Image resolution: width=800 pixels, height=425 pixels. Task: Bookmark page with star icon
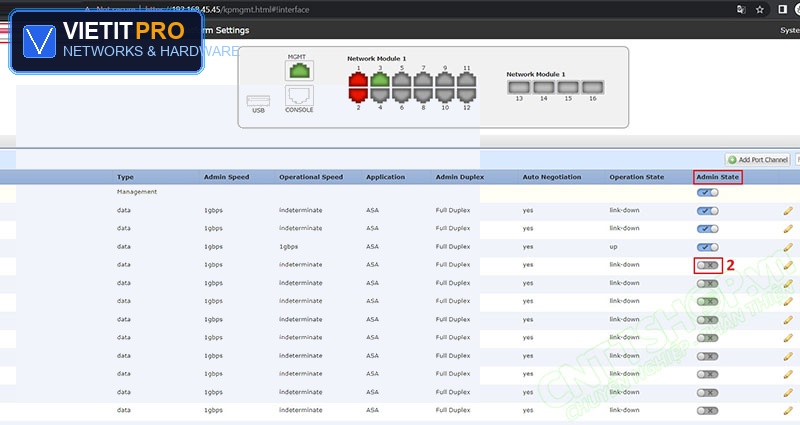coord(760,10)
